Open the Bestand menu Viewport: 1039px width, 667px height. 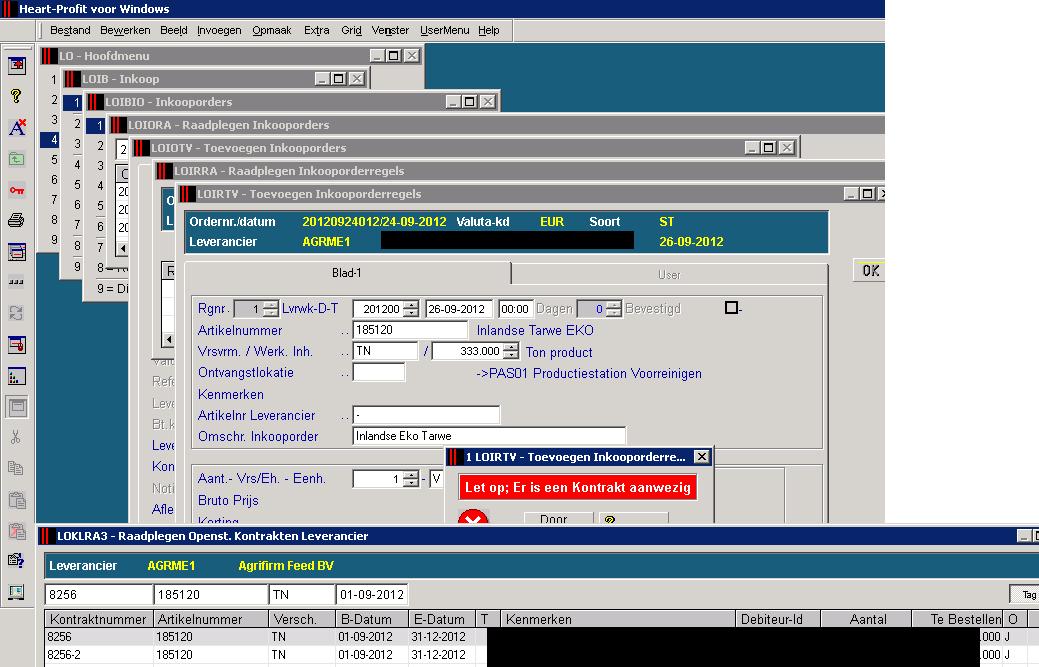click(x=70, y=30)
